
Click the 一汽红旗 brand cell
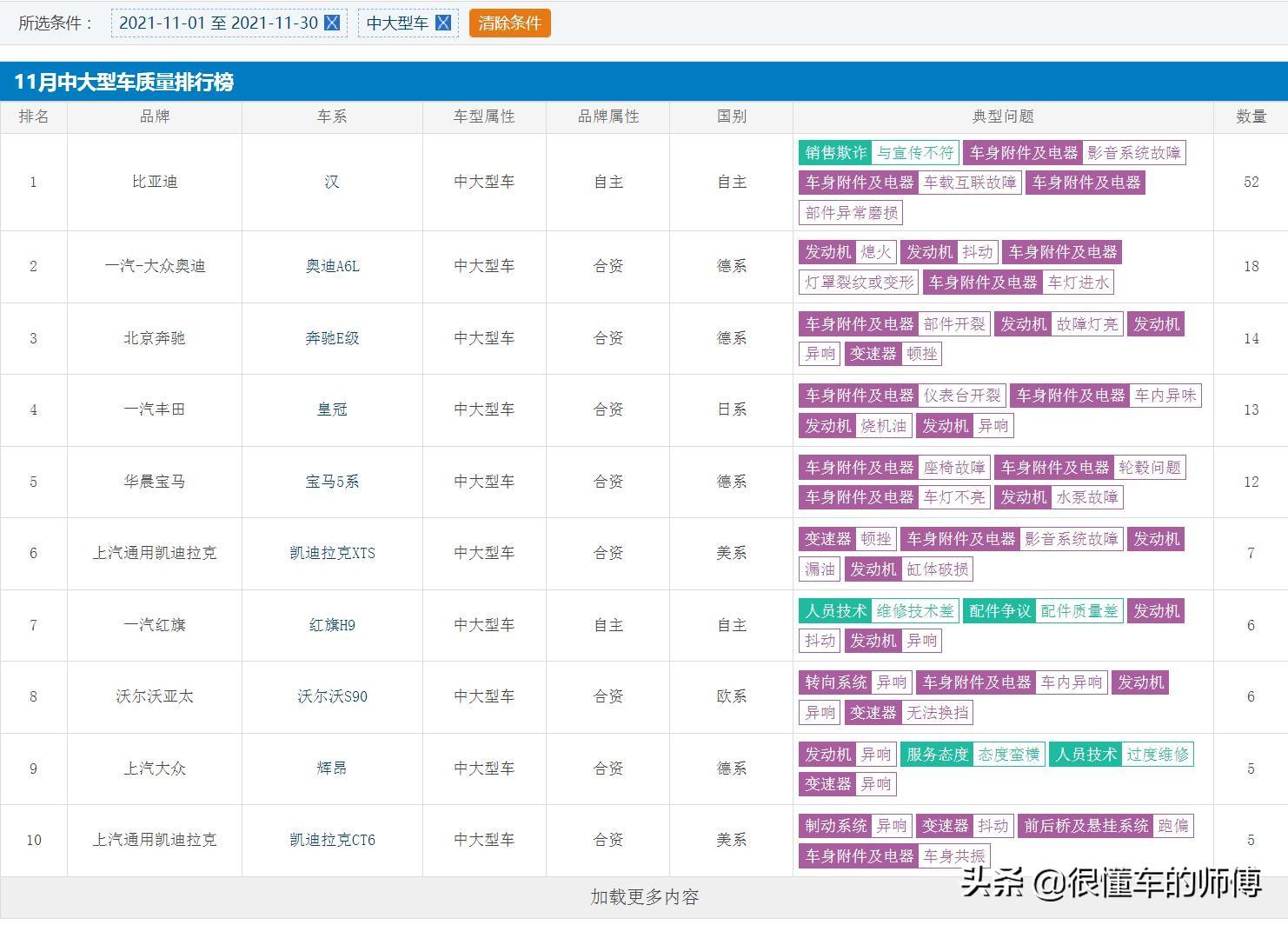pyautogui.click(x=155, y=625)
